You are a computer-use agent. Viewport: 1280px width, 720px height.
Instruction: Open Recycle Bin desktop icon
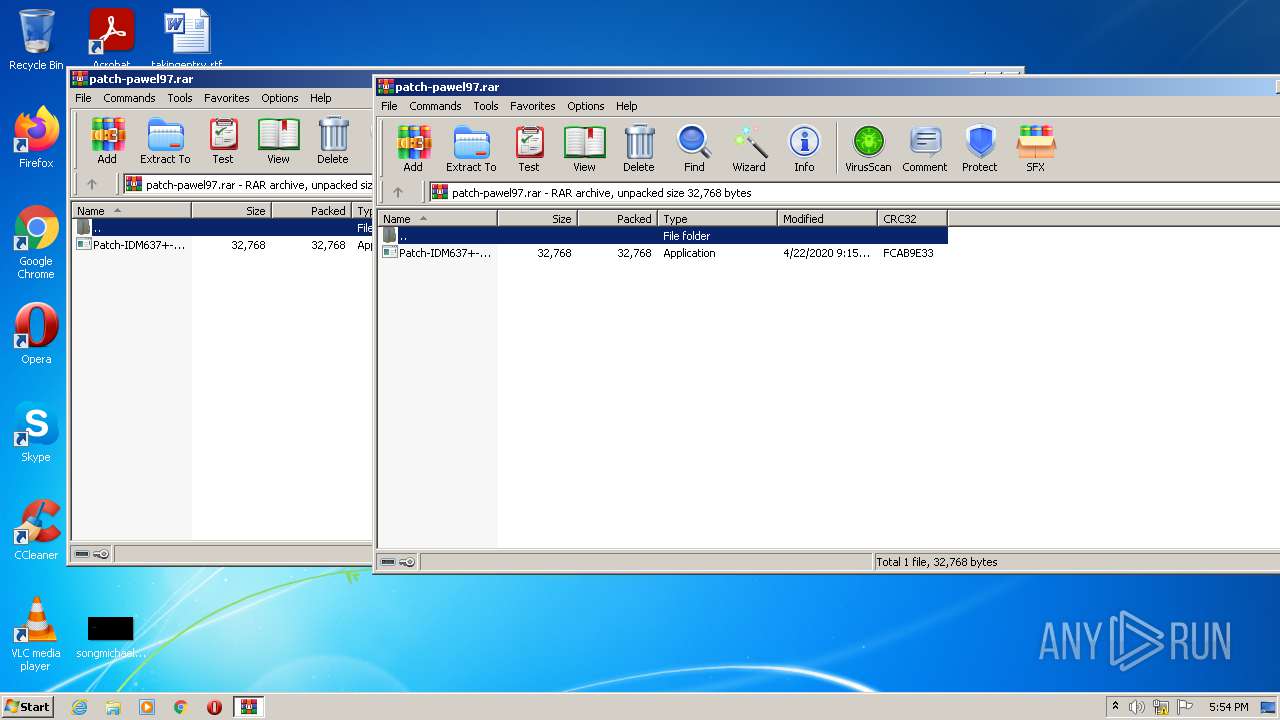pos(36,40)
